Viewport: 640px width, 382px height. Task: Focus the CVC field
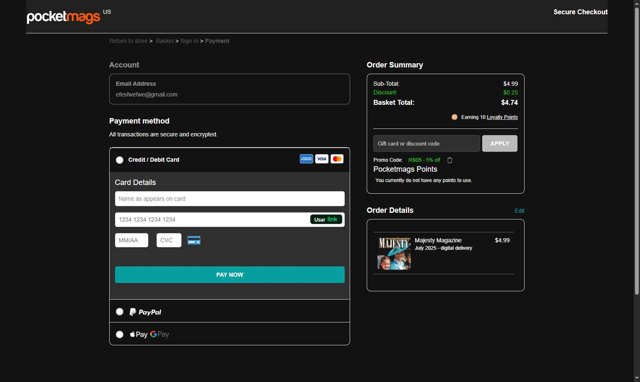click(169, 240)
